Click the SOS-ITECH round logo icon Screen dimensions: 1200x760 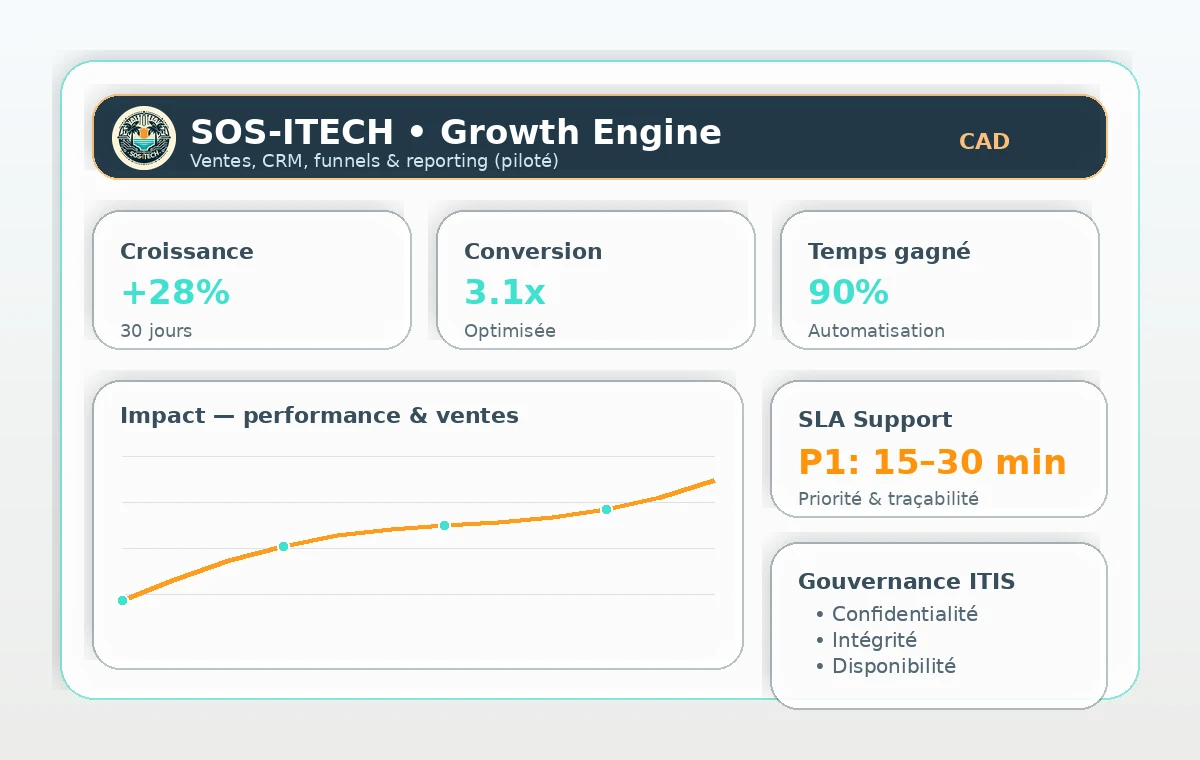144,138
